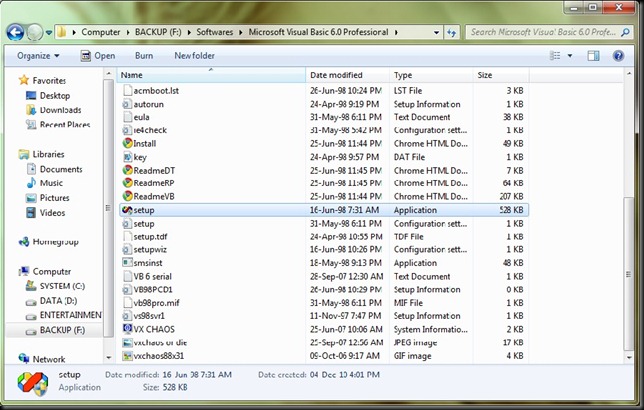644x410 pixels.
Task: Select the ENTERTAINMENT drive in the sidebar
Action: tap(63, 315)
